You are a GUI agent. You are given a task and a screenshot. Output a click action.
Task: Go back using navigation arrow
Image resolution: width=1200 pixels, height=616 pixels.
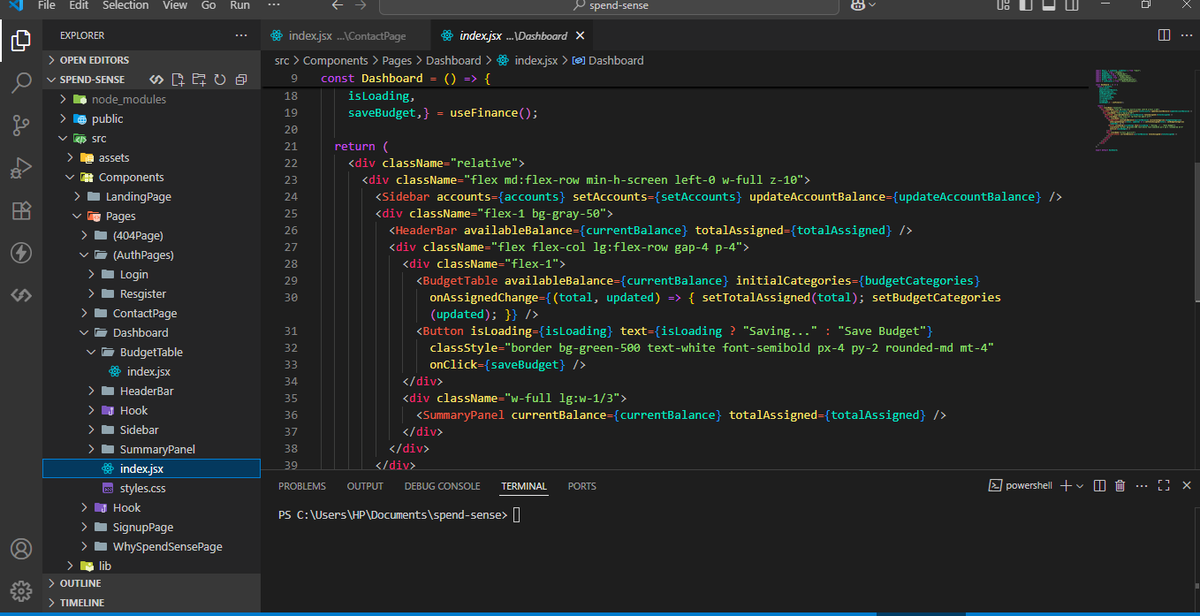(336, 6)
